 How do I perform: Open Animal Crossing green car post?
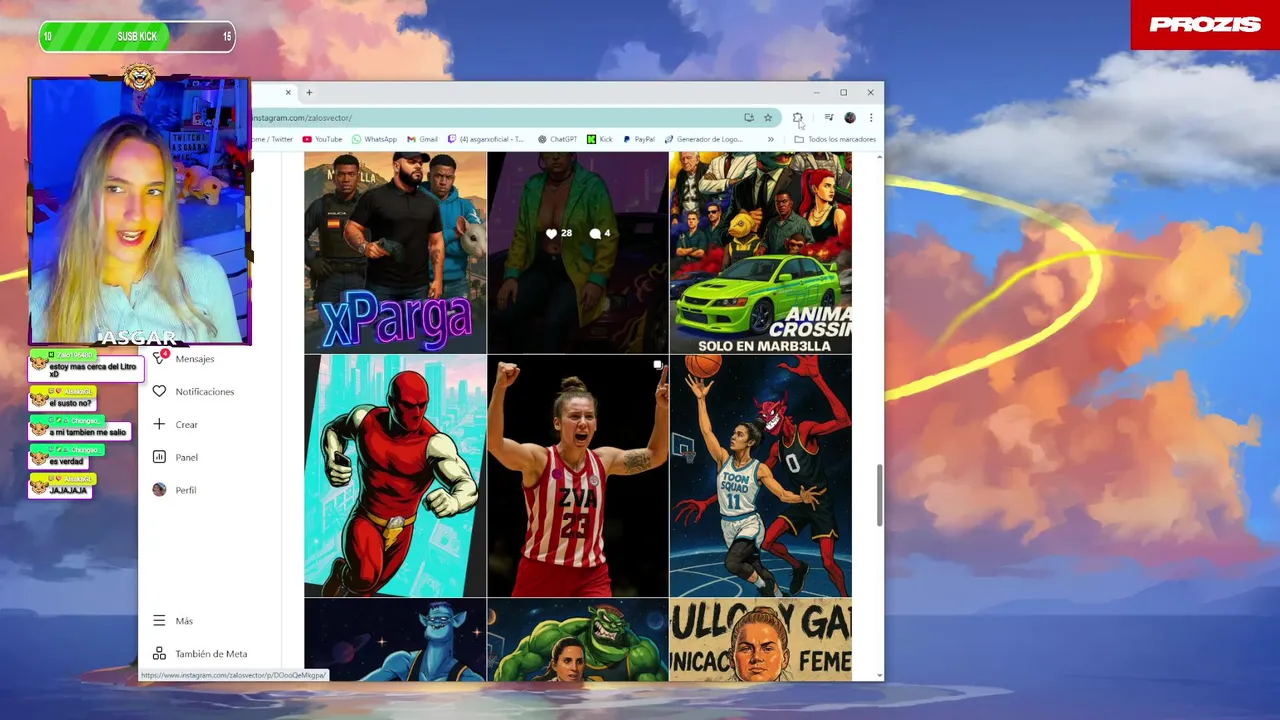pyautogui.click(x=761, y=253)
